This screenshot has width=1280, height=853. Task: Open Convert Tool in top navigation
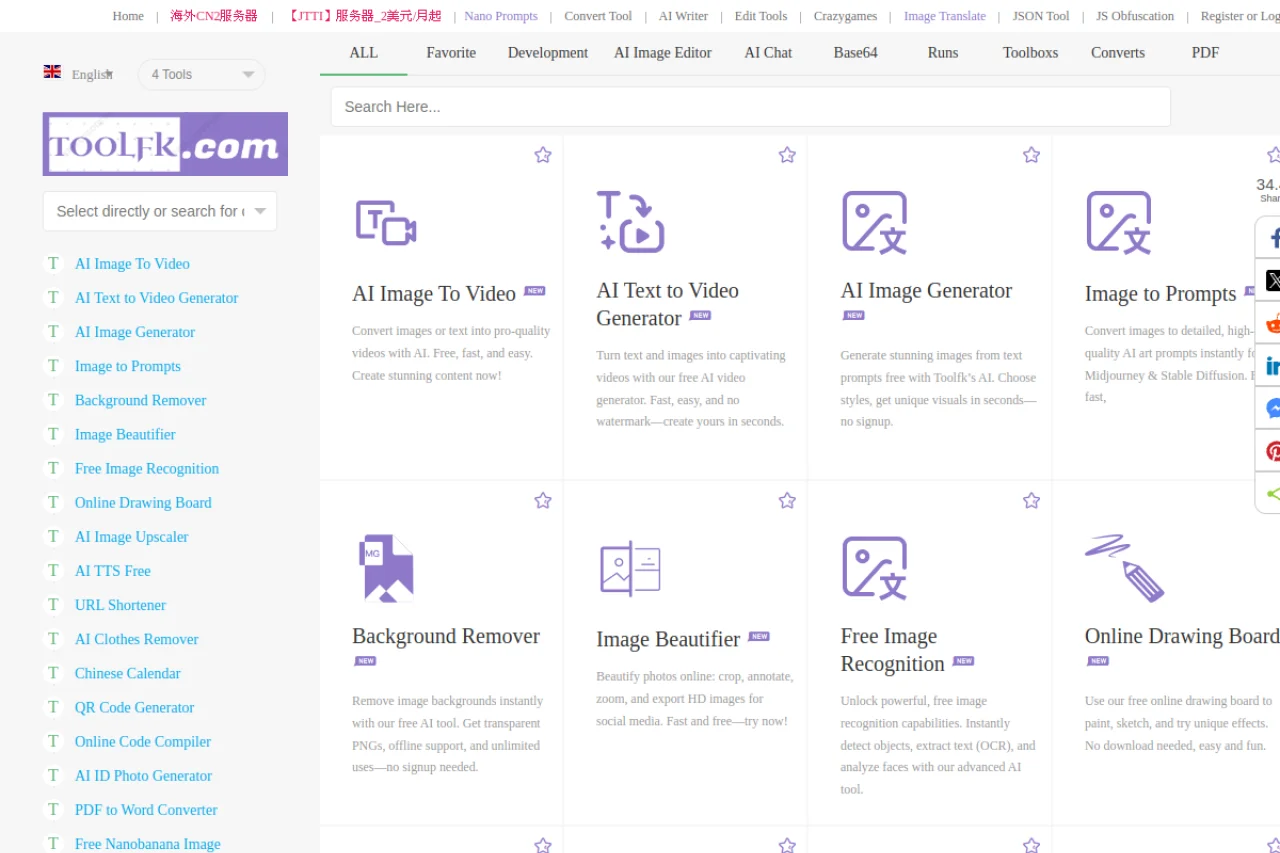point(598,16)
